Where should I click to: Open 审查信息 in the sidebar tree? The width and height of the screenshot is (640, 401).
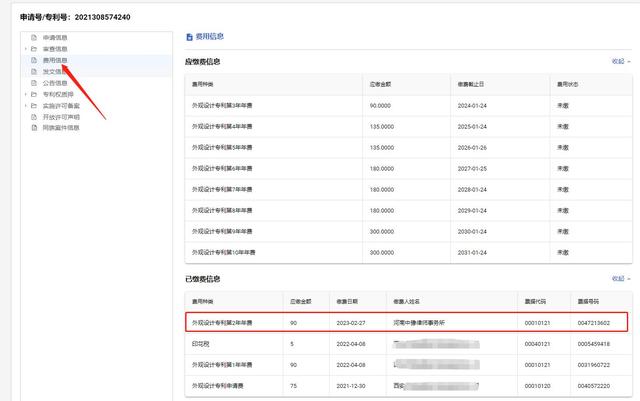click(55, 49)
